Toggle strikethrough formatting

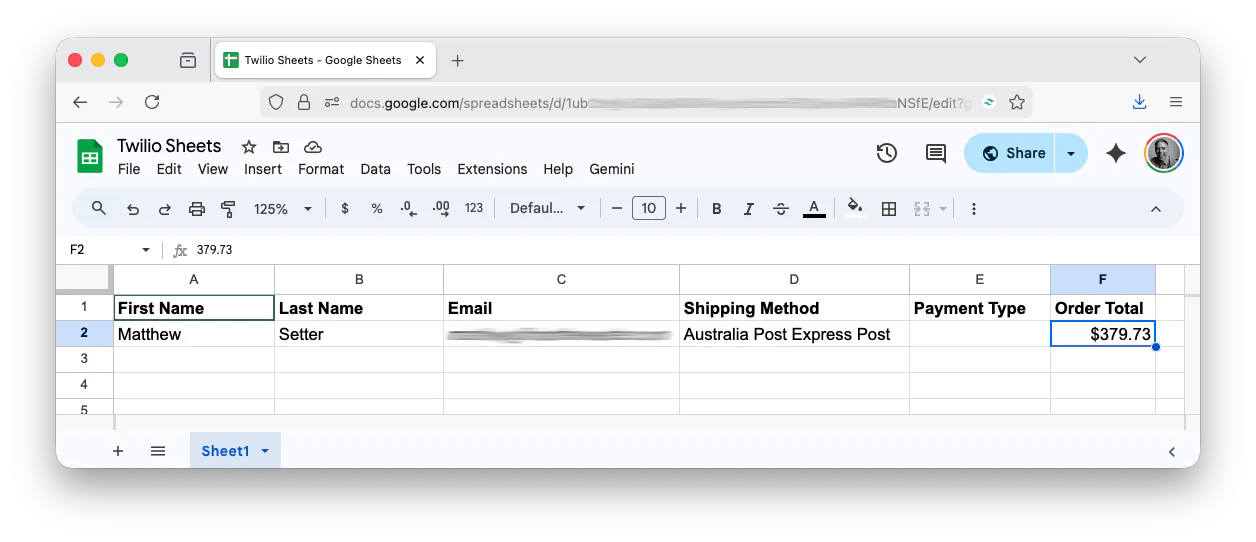(x=781, y=208)
